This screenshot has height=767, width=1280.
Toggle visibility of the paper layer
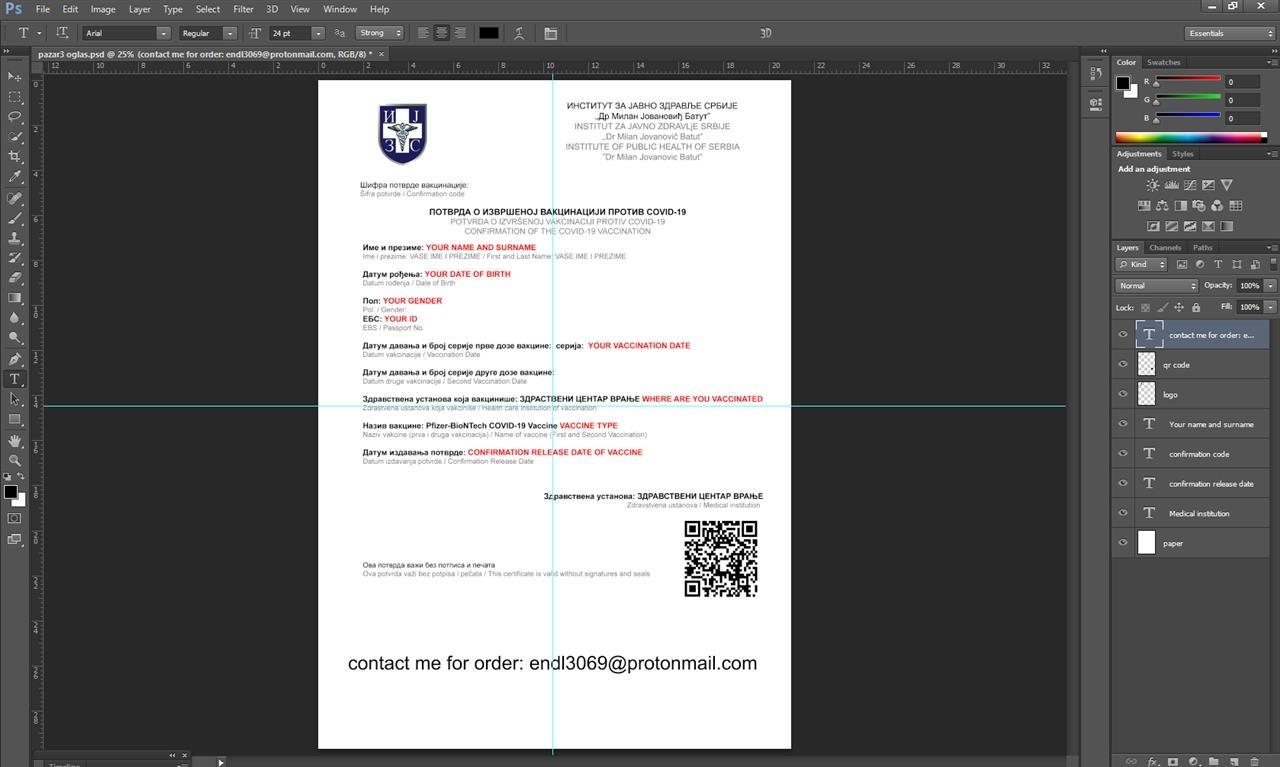(1123, 543)
